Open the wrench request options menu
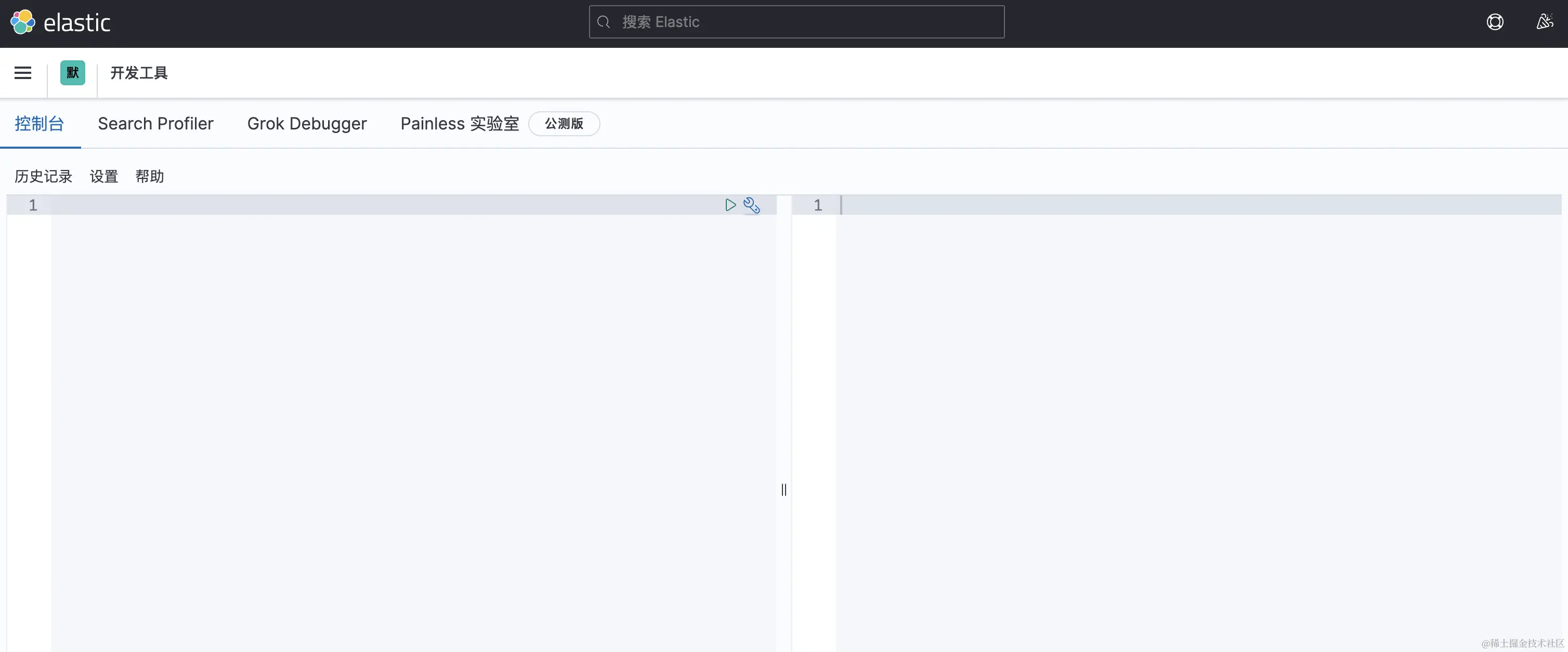Viewport: 1568px width, 652px height. tap(752, 205)
